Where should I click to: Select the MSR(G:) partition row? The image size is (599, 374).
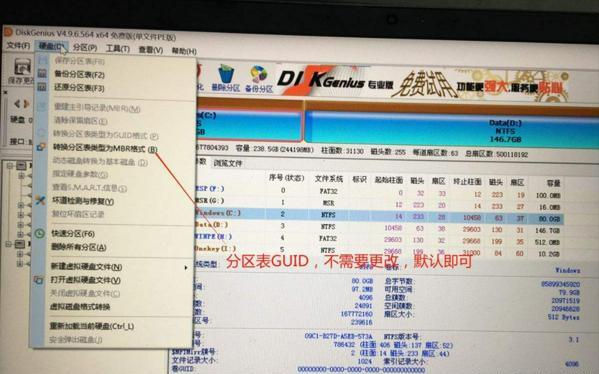coord(378,203)
